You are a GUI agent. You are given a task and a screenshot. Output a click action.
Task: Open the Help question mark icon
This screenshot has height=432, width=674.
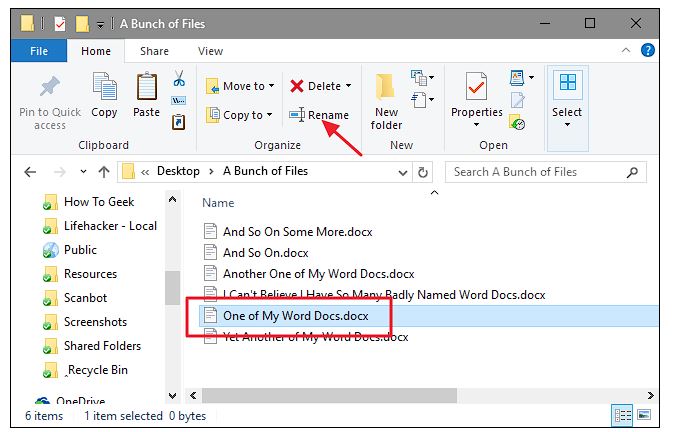647,50
